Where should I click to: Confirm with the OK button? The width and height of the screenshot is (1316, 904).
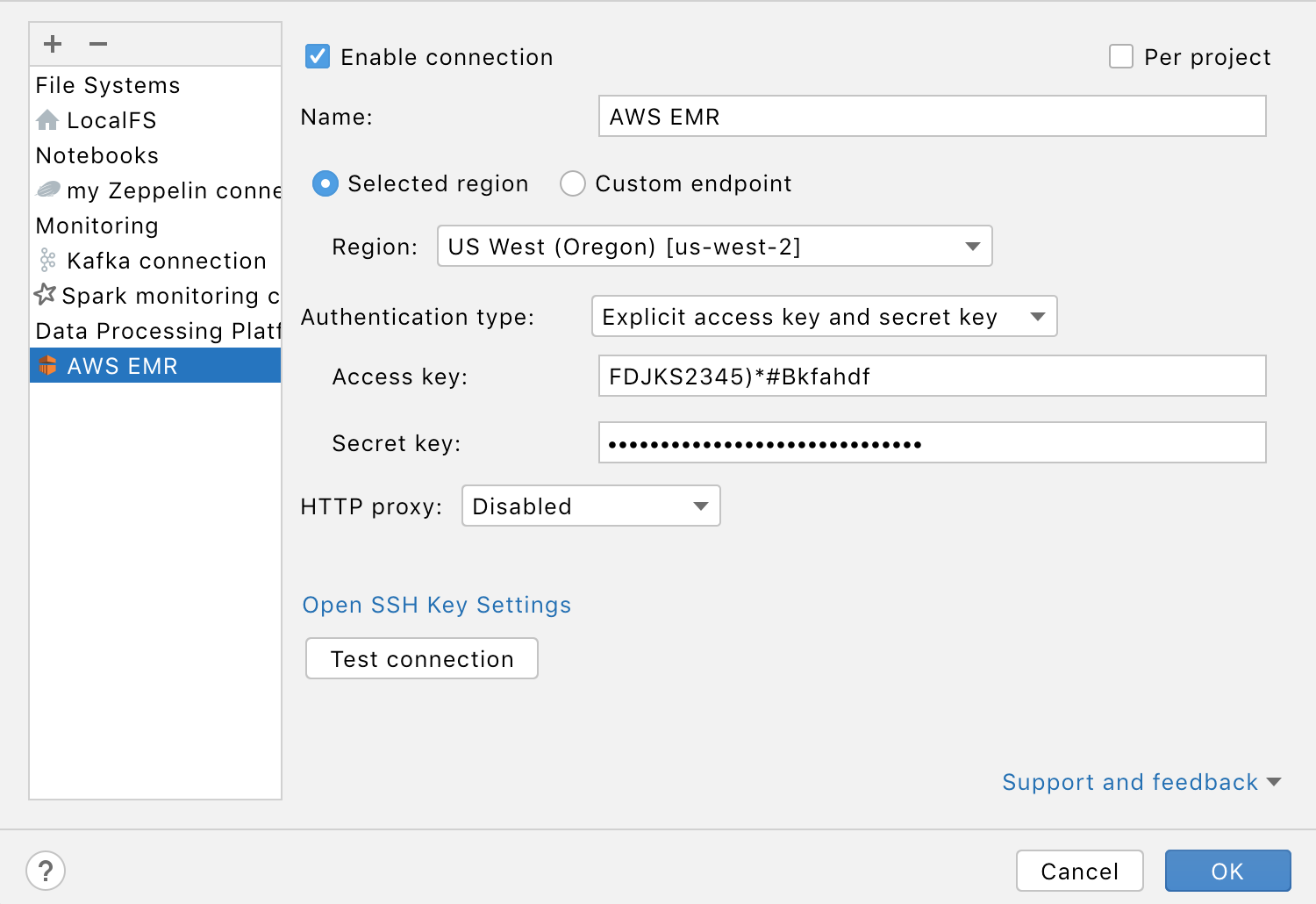[1228, 871]
